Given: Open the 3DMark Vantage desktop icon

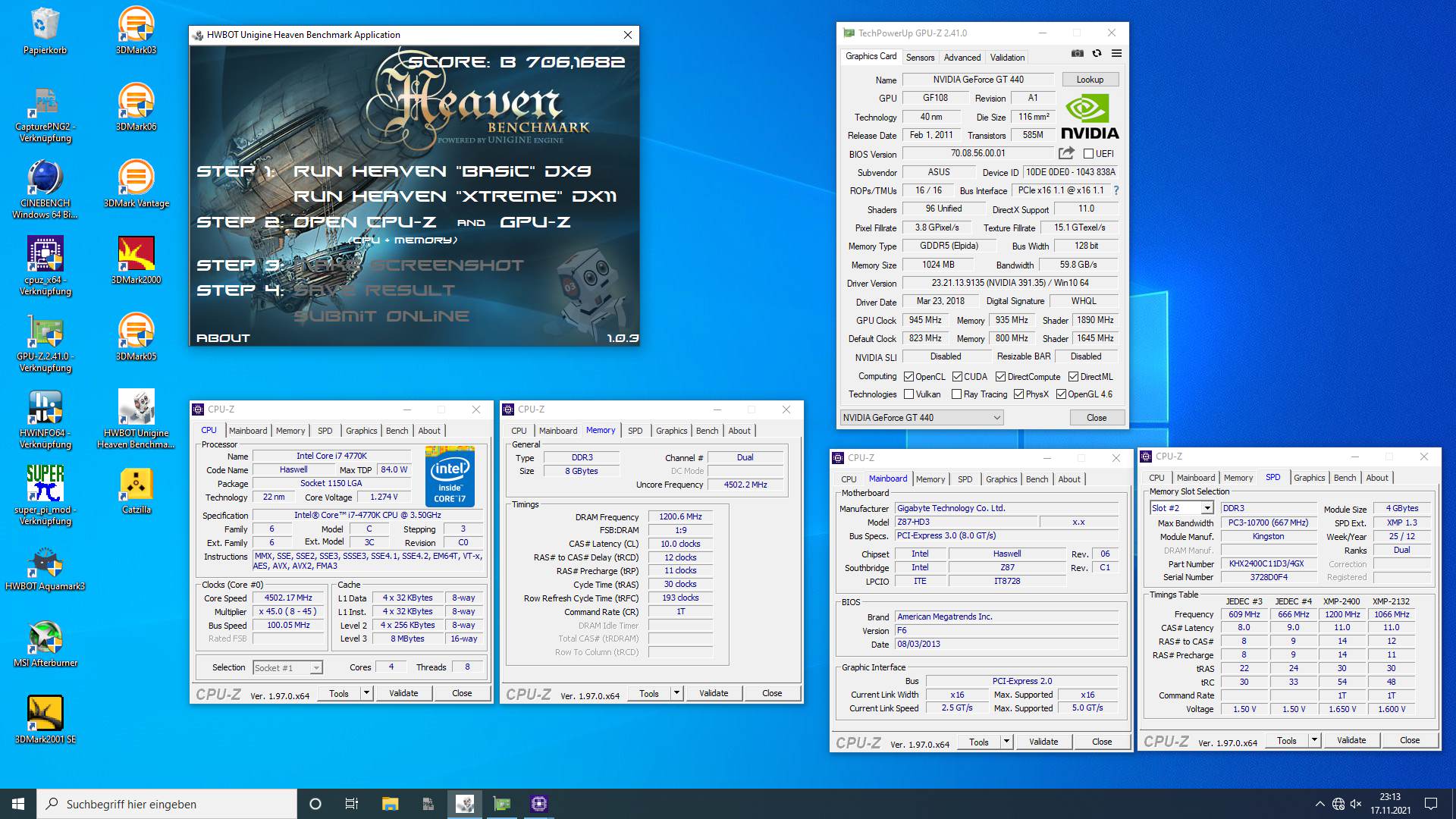Looking at the screenshot, I should click(136, 184).
